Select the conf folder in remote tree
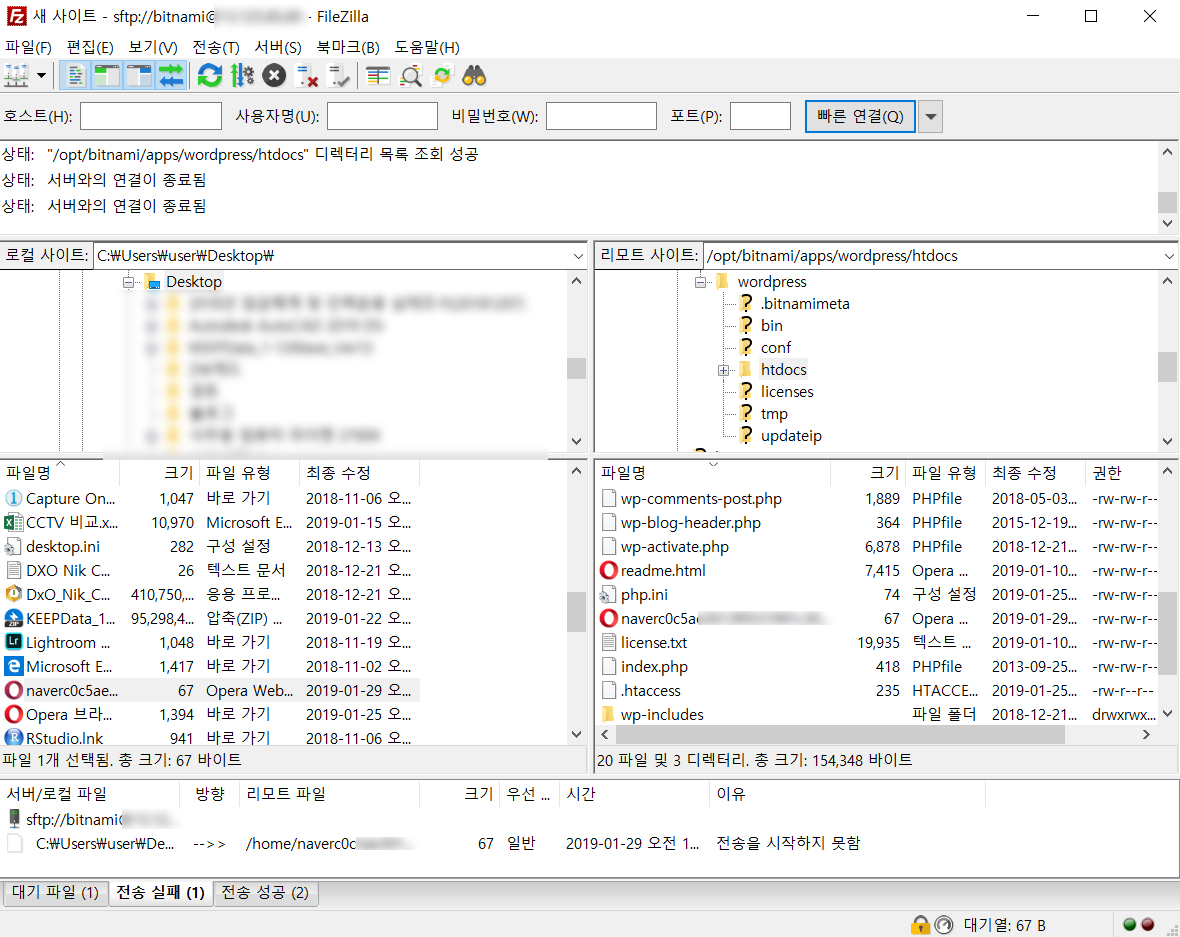1180x937 pixels. [776, 348]
